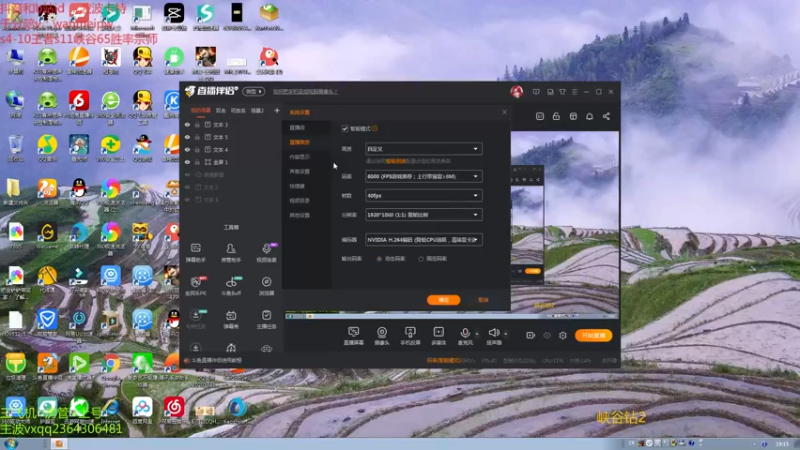Select the 固定码率 fixed bitrate radio
This screenshot has height=450, width=800.
[x=421, y=259]
